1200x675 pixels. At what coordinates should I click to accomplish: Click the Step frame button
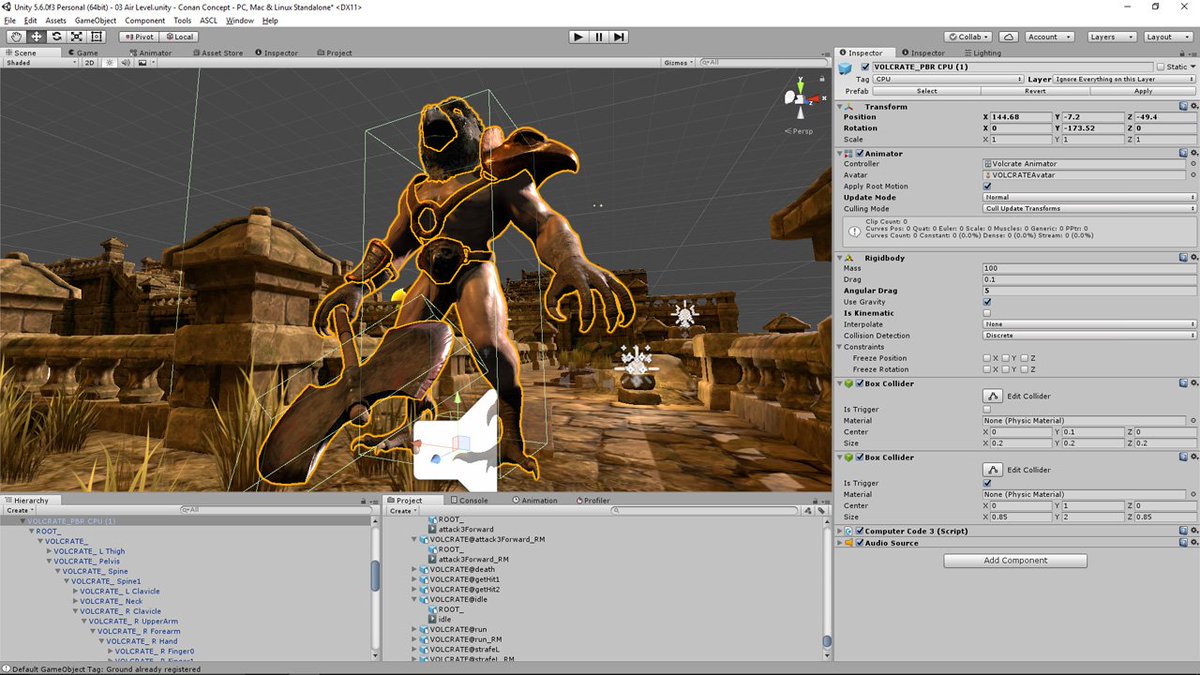pyautogui.click(x=619, y=37)
